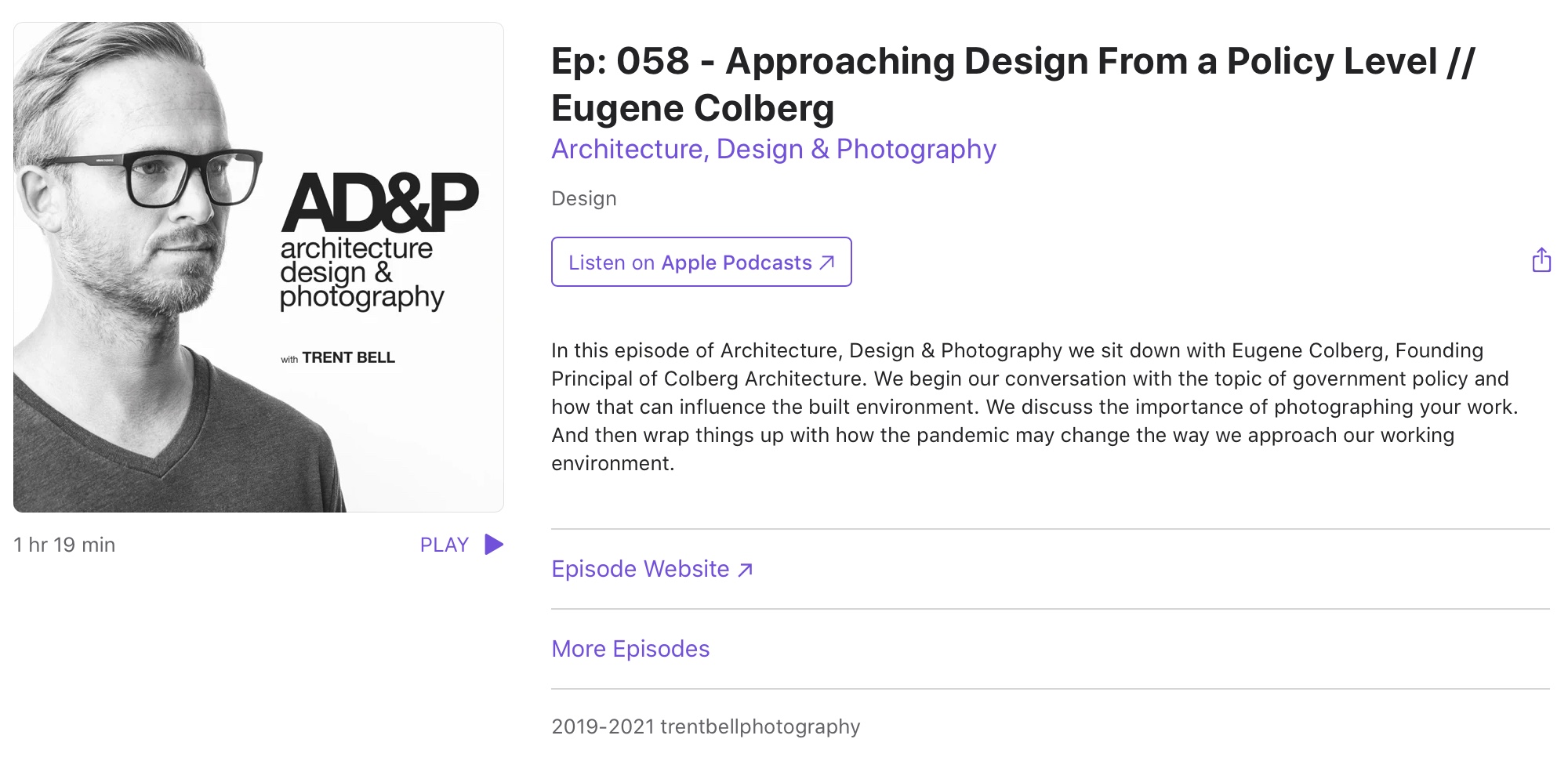
Task: Click the arrow icon next to Episode Website
Action: pos(744,569)
